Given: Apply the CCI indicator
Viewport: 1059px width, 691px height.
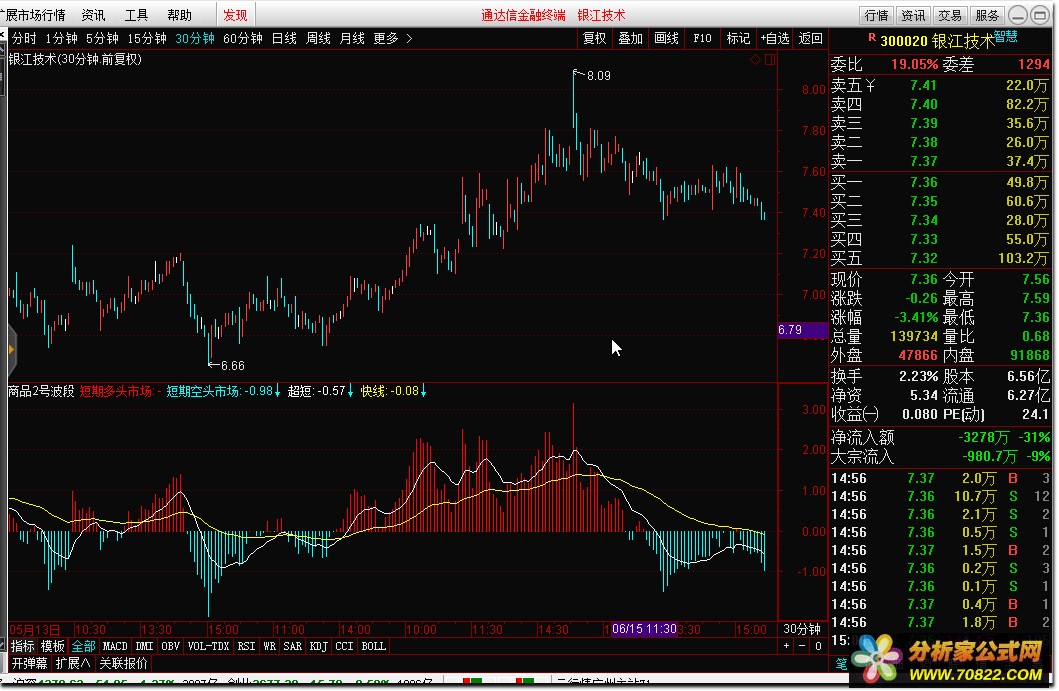Looking at the screenshot, I should (344, 646).
